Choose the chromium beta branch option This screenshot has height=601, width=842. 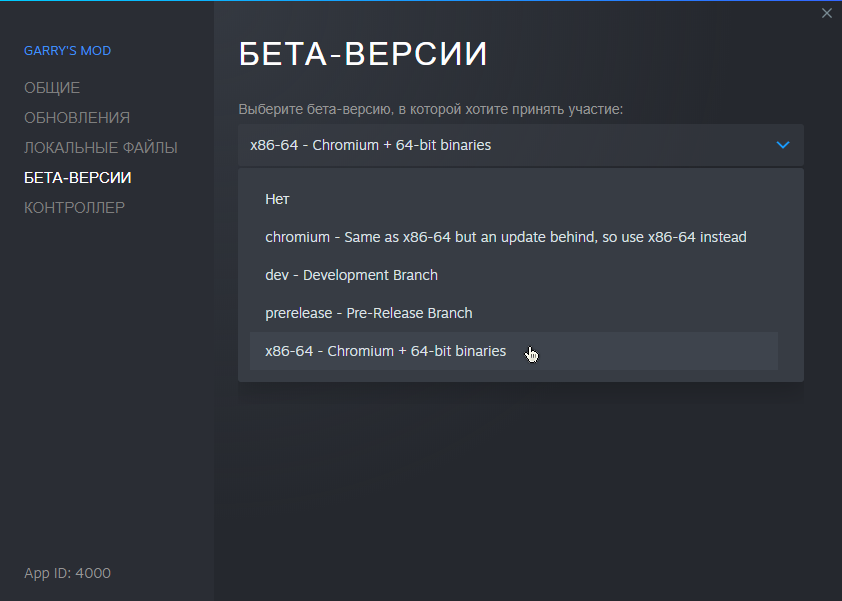click(x=505, y=237)
